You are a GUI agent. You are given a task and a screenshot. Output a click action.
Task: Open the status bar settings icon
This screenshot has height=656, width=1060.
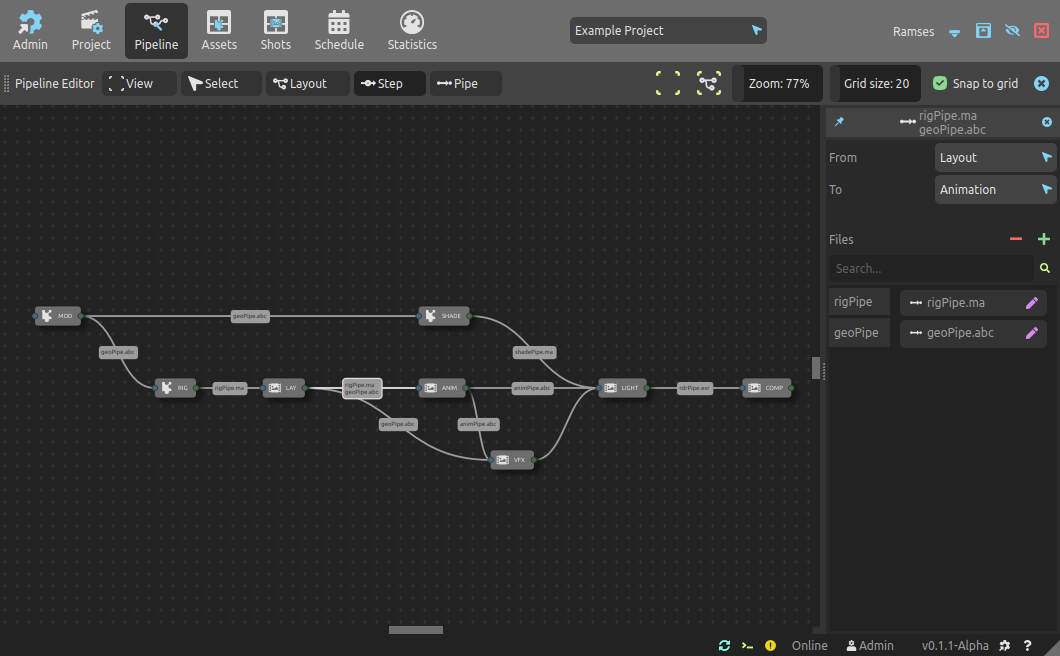(x=1005, y=646)
